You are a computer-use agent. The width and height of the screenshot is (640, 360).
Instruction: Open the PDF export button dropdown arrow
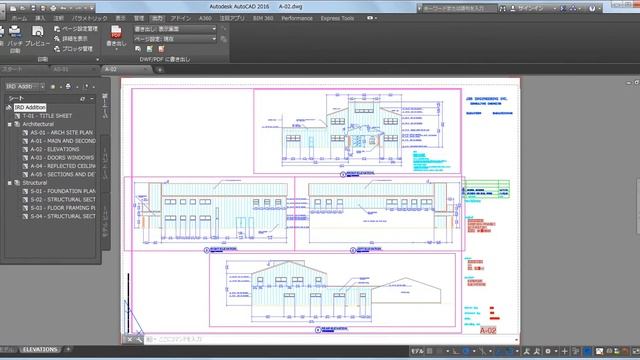point(116,49)
